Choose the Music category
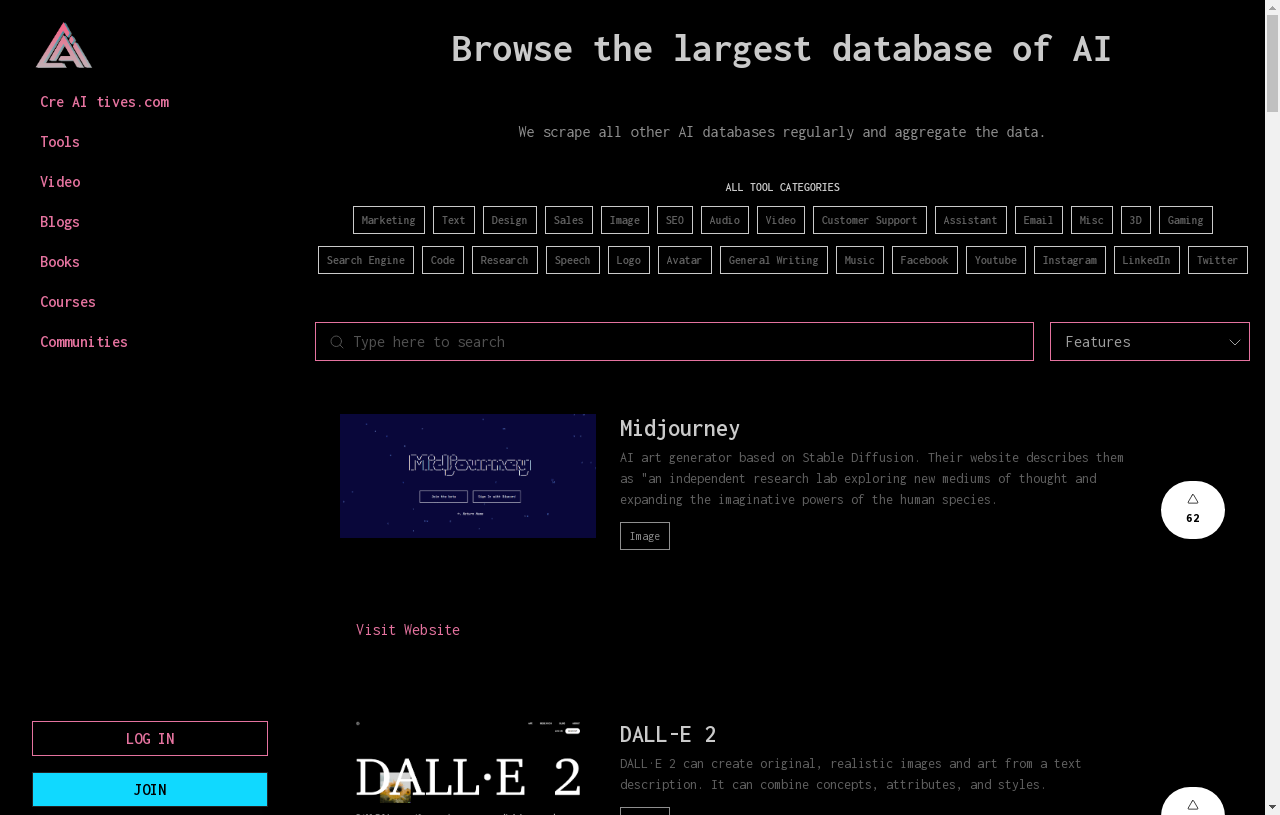Image resolution: width=1280 pixels, height=815 pixels. (x=860, y=260)
